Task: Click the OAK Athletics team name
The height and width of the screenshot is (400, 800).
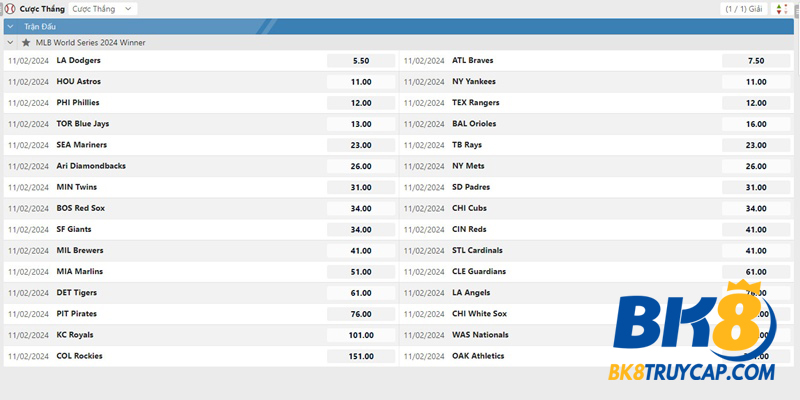Action: click(x=478, y=356)
